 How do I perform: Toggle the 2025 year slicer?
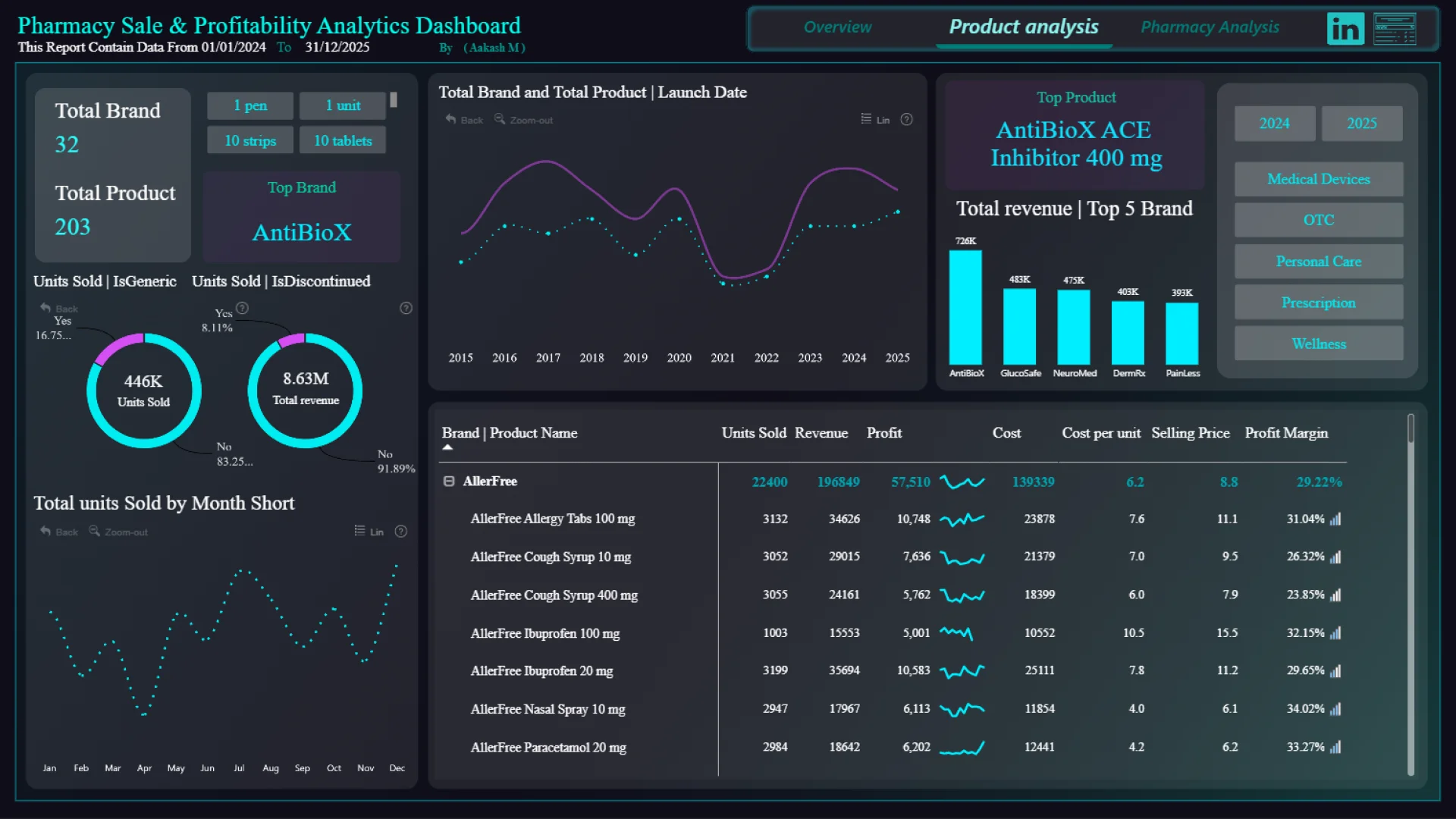coord(1361,124)
